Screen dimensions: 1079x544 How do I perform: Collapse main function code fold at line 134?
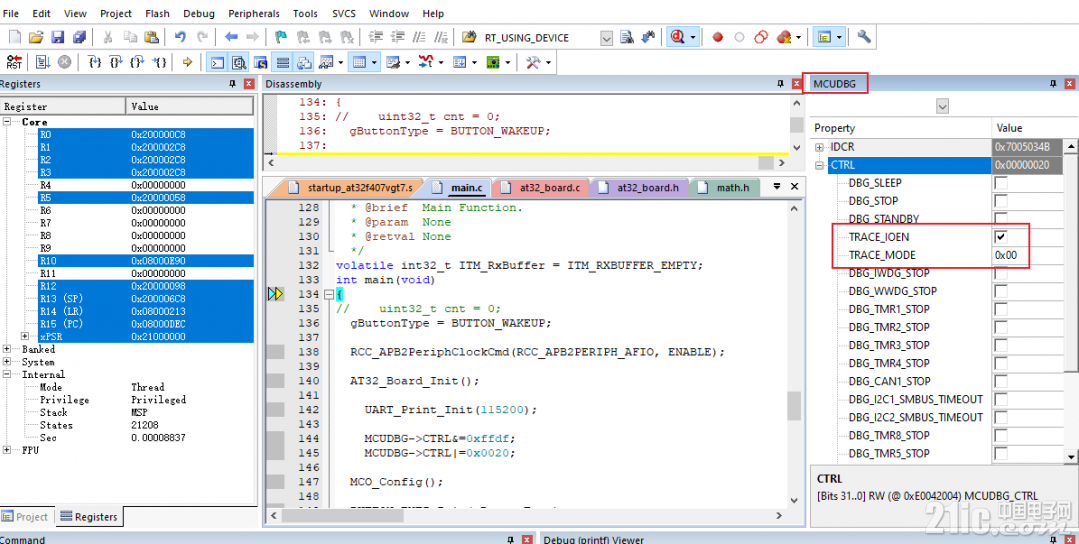pyautogui.click(x=328, y=294)
